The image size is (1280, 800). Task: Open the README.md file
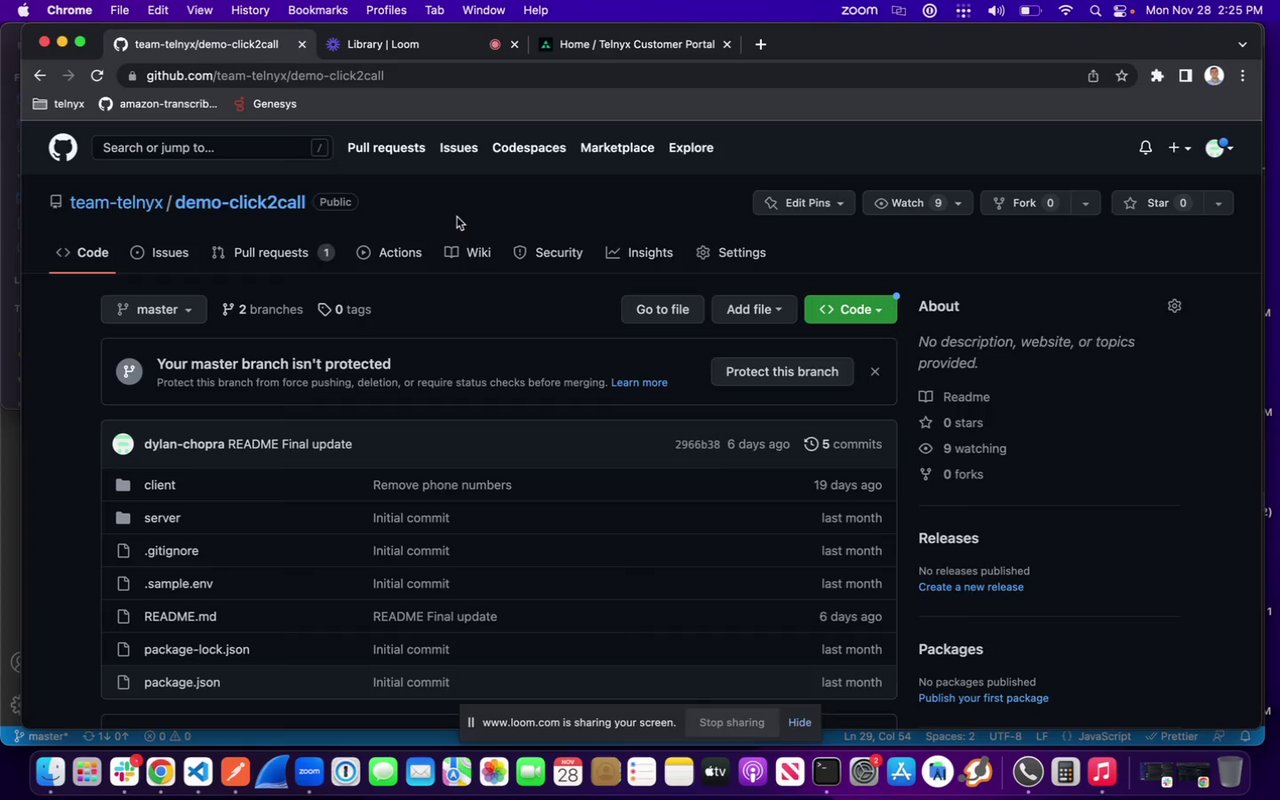click(x=180, y=617)
